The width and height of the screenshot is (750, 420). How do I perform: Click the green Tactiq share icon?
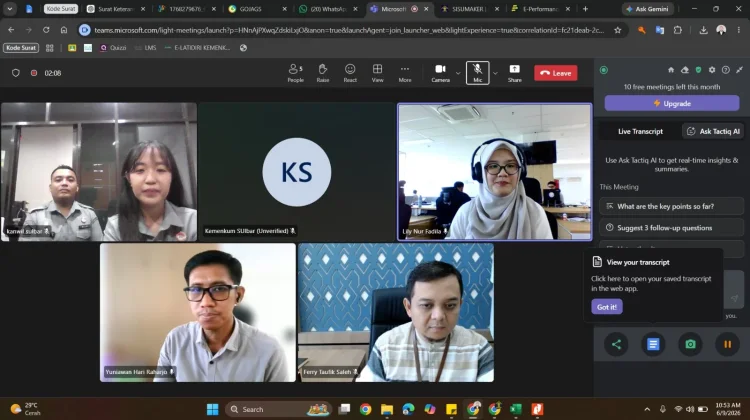(x=617, y=344)
